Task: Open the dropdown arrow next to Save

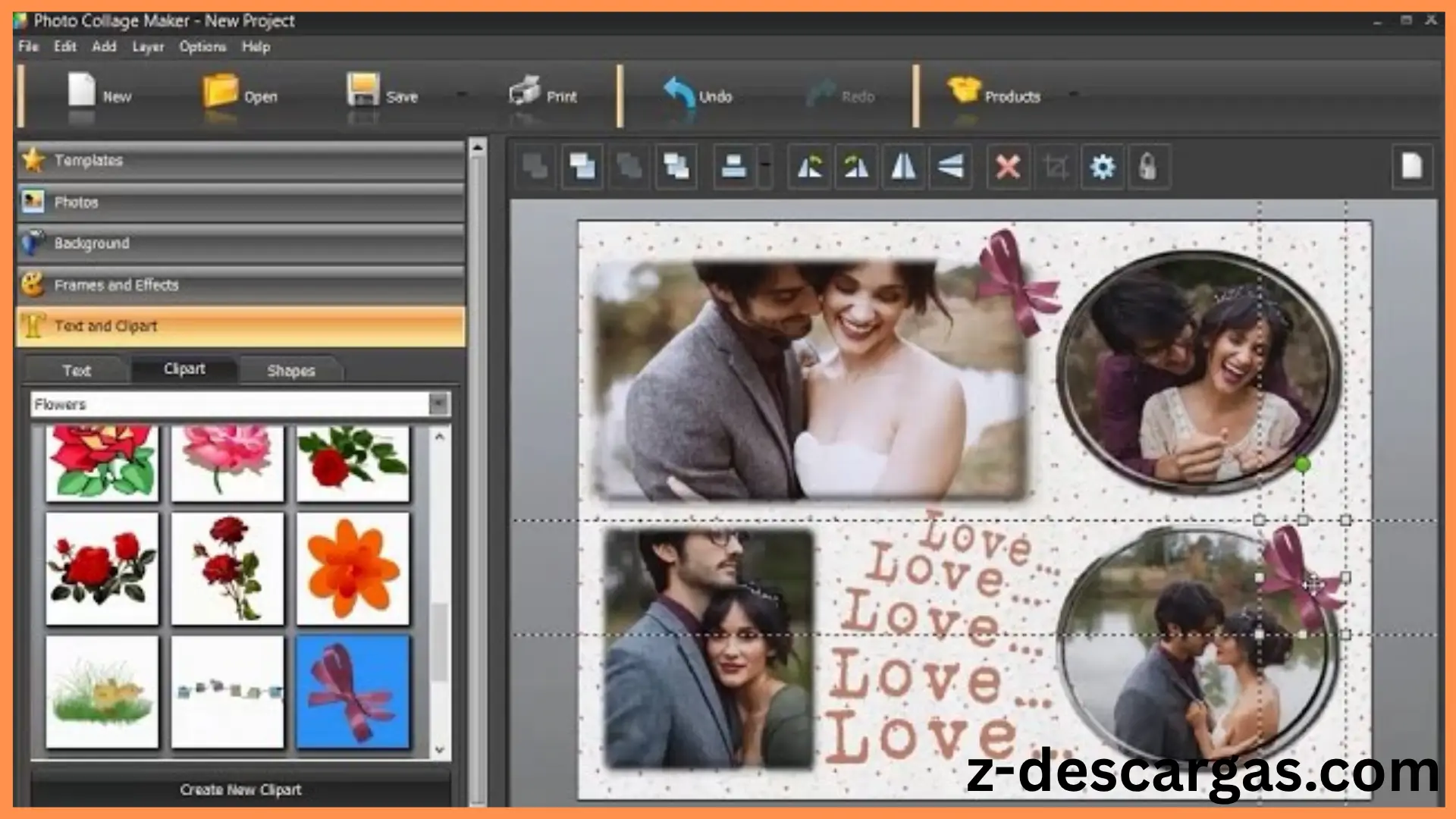Action: pyautogui.click(x=461, y=95)
